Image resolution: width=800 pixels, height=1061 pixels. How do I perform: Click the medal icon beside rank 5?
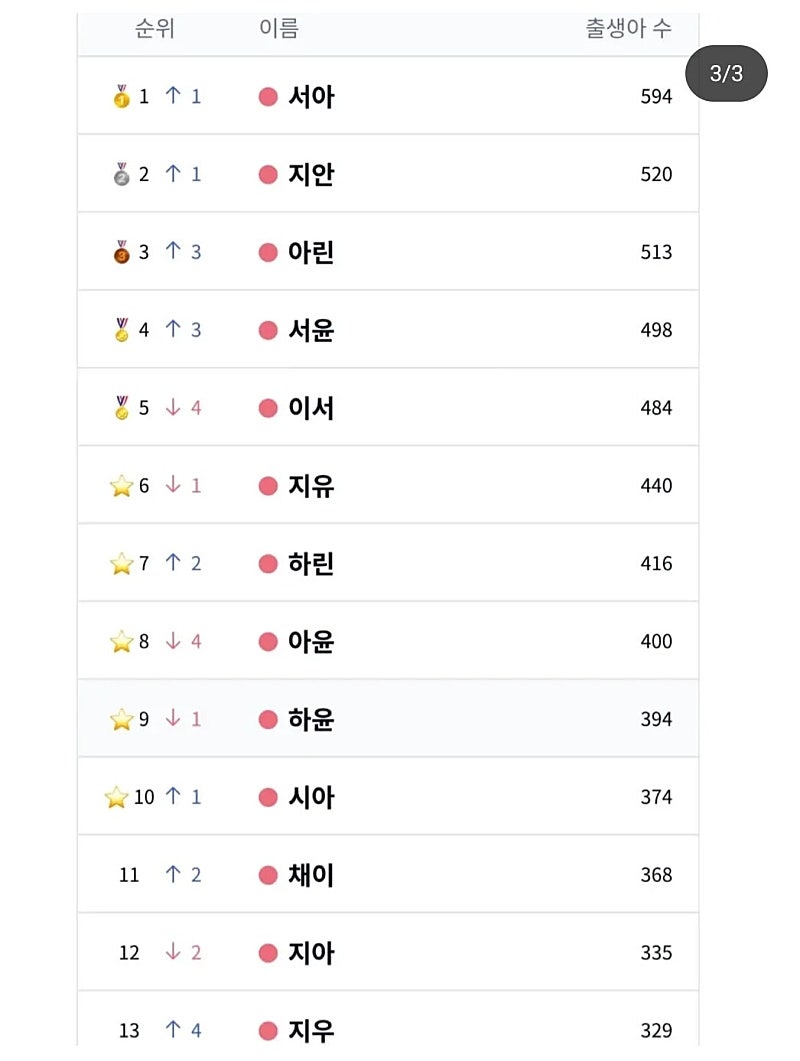(122, 408)
